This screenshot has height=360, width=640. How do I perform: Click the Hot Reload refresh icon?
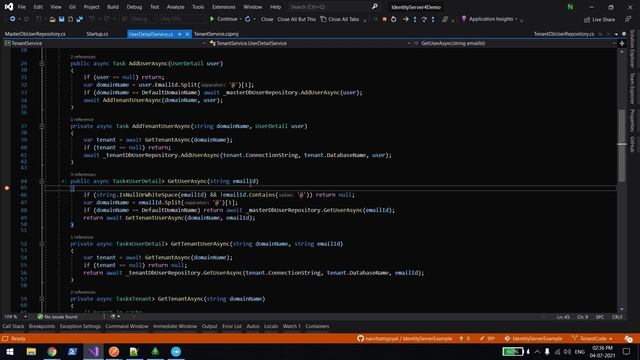point(247,19)
